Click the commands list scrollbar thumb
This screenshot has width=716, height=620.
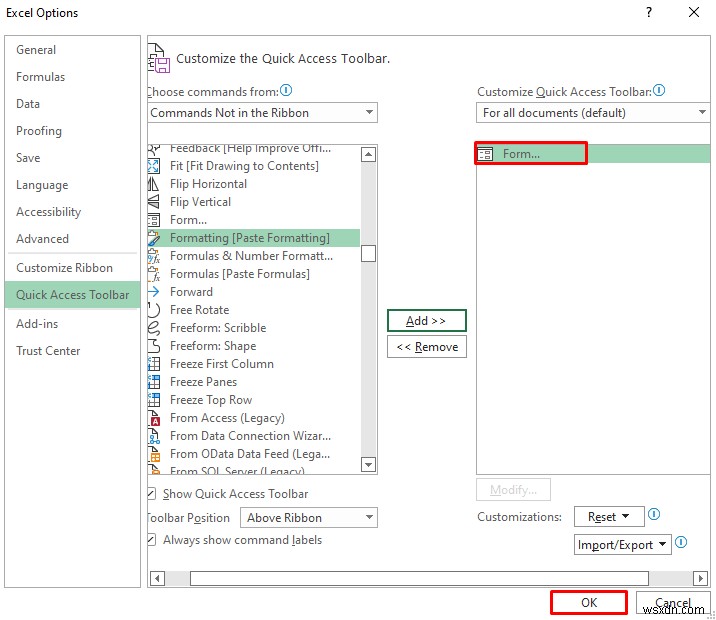[369, 253]
